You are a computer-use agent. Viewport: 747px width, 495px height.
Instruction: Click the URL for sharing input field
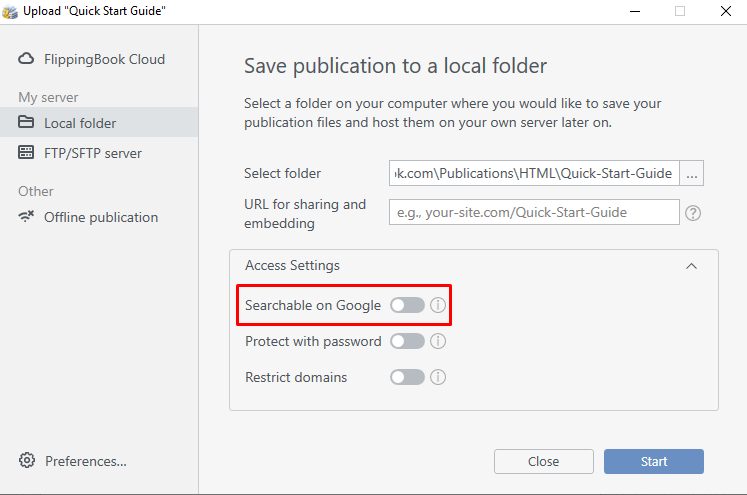(x=534, y=212)
